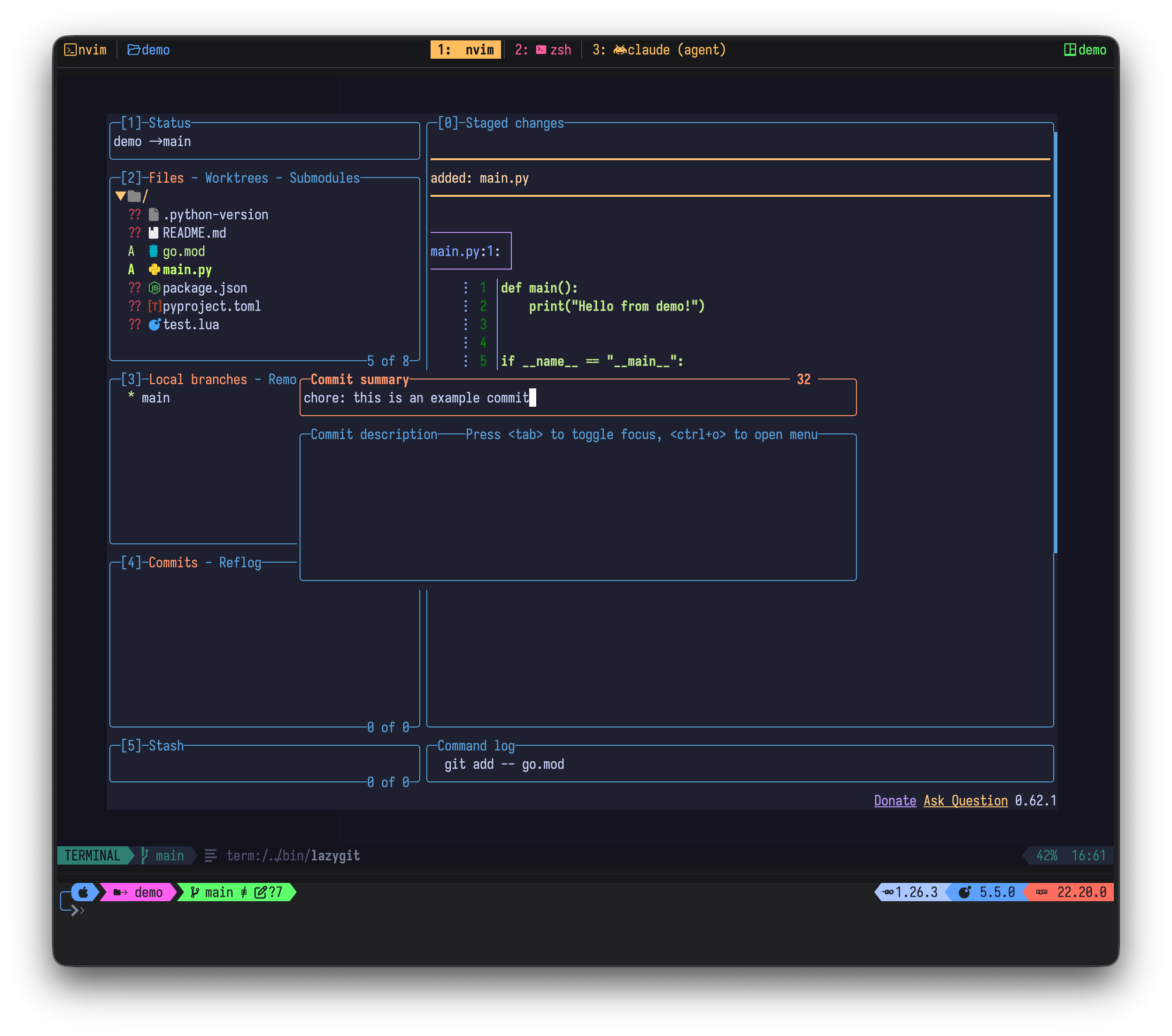This screenshot has height=1036, width=1172.
Task: Click the claude agent tab icon
Action: click(619, 50)
